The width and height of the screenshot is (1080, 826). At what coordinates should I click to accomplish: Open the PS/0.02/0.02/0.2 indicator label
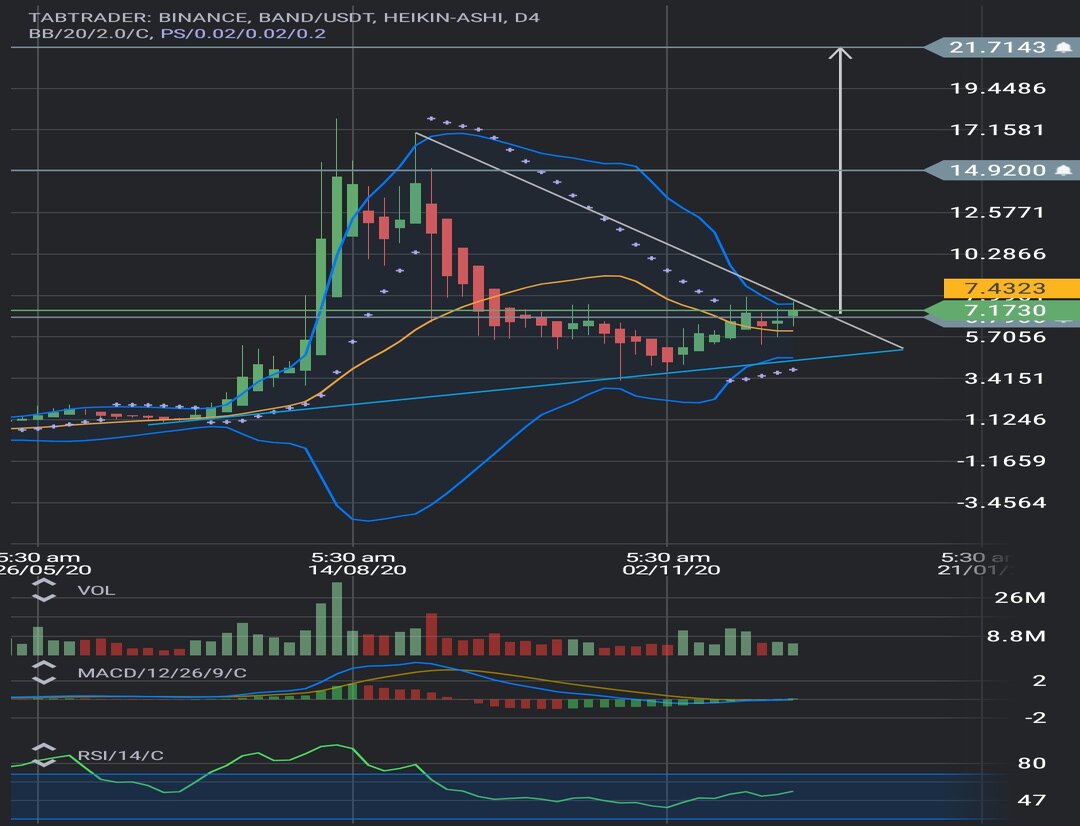coord(243,33)
